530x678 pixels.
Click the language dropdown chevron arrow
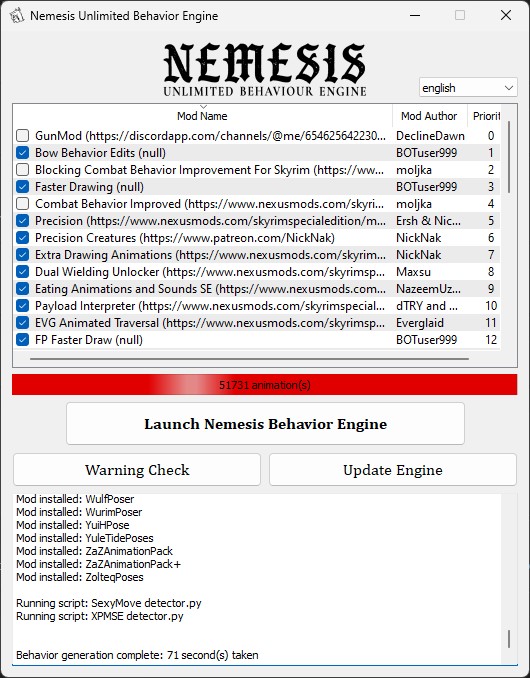[x=509, y=88]
